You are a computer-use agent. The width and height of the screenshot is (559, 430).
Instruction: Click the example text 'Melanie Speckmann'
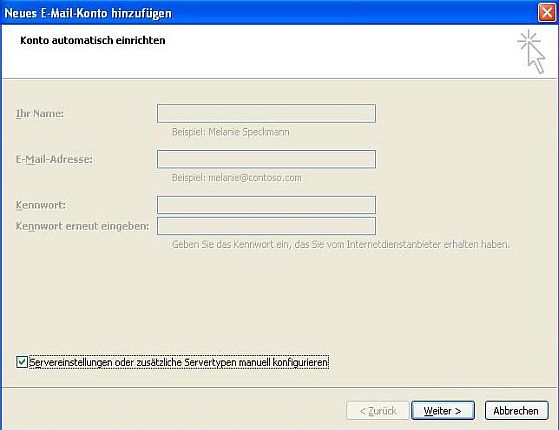(x=249, y=132)
